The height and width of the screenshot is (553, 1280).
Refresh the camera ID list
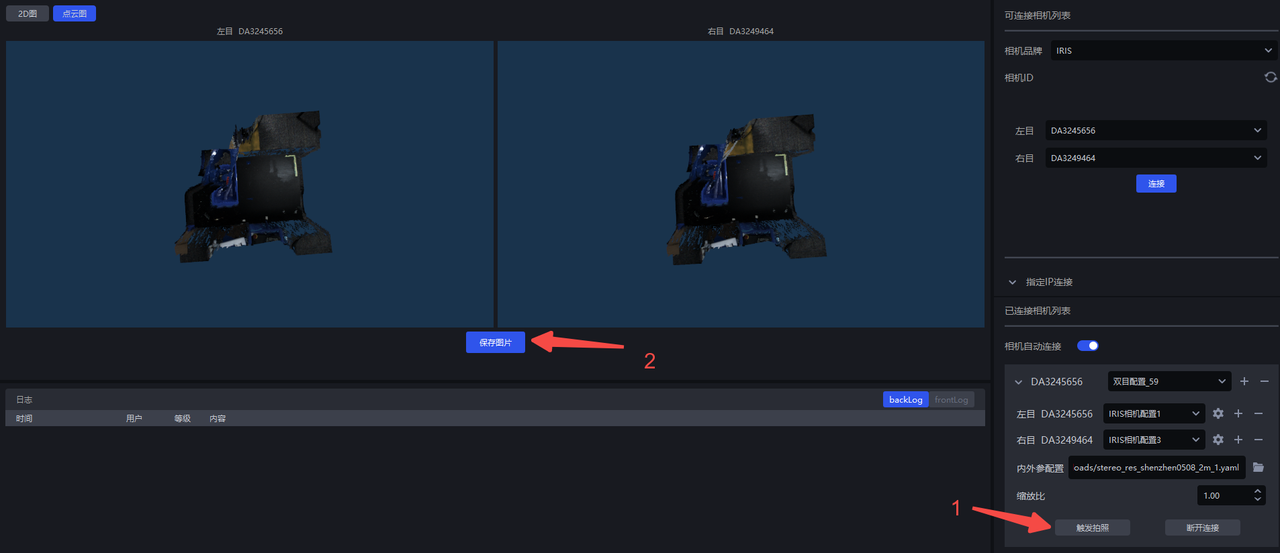(1270, 77)
